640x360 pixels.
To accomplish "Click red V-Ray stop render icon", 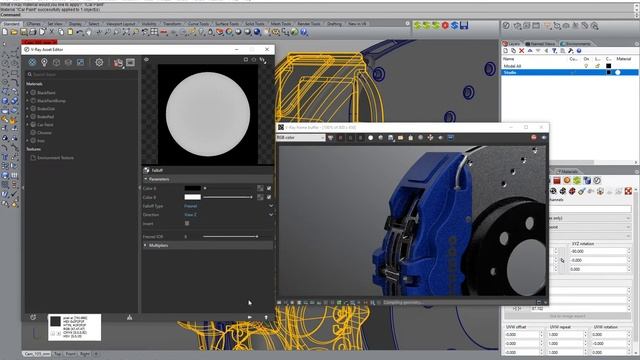I will click(x=445, y=25).
